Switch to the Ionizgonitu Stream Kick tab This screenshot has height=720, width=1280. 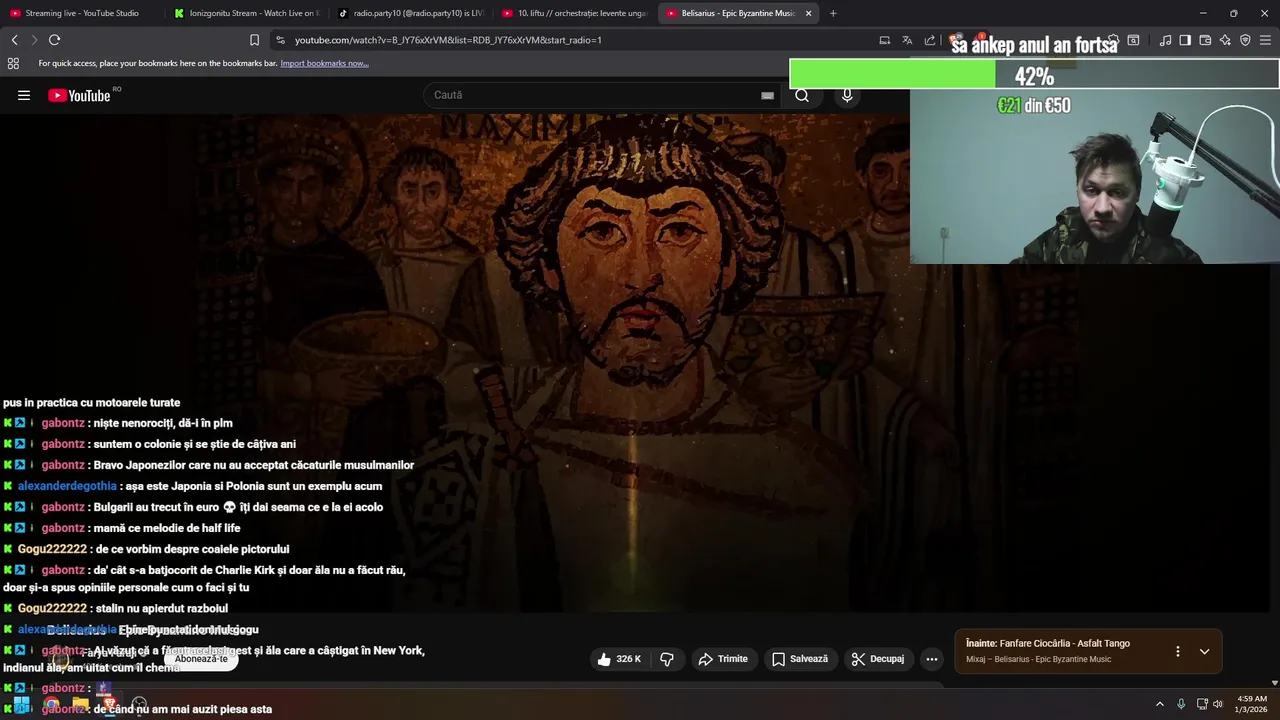(245, 13)
